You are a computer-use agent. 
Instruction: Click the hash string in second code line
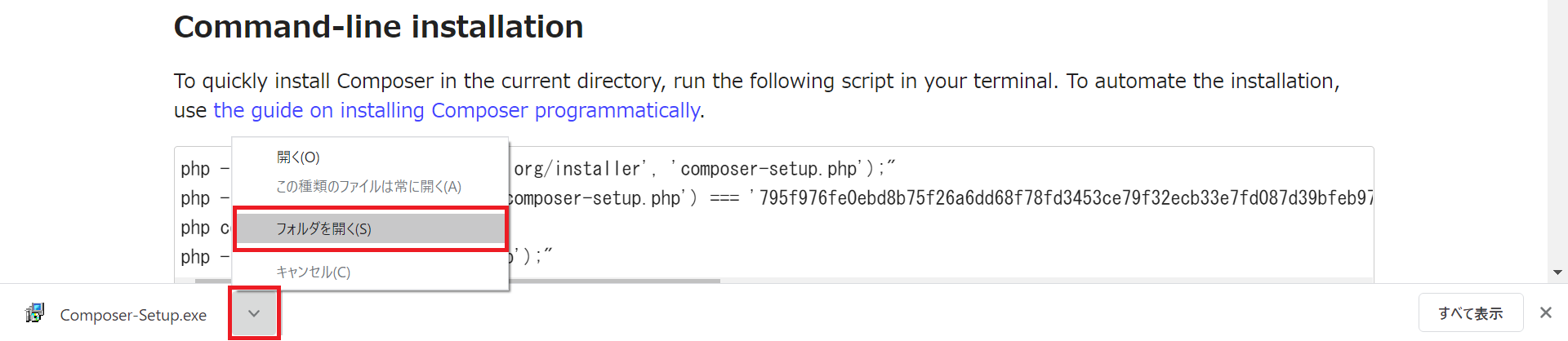[x=1062, y=198]
